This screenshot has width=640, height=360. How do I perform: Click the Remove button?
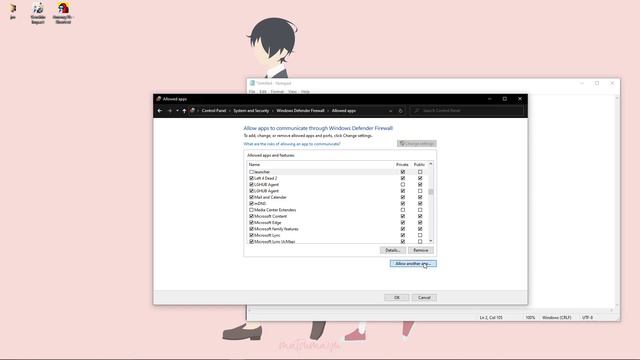click(x=421, y=250)
